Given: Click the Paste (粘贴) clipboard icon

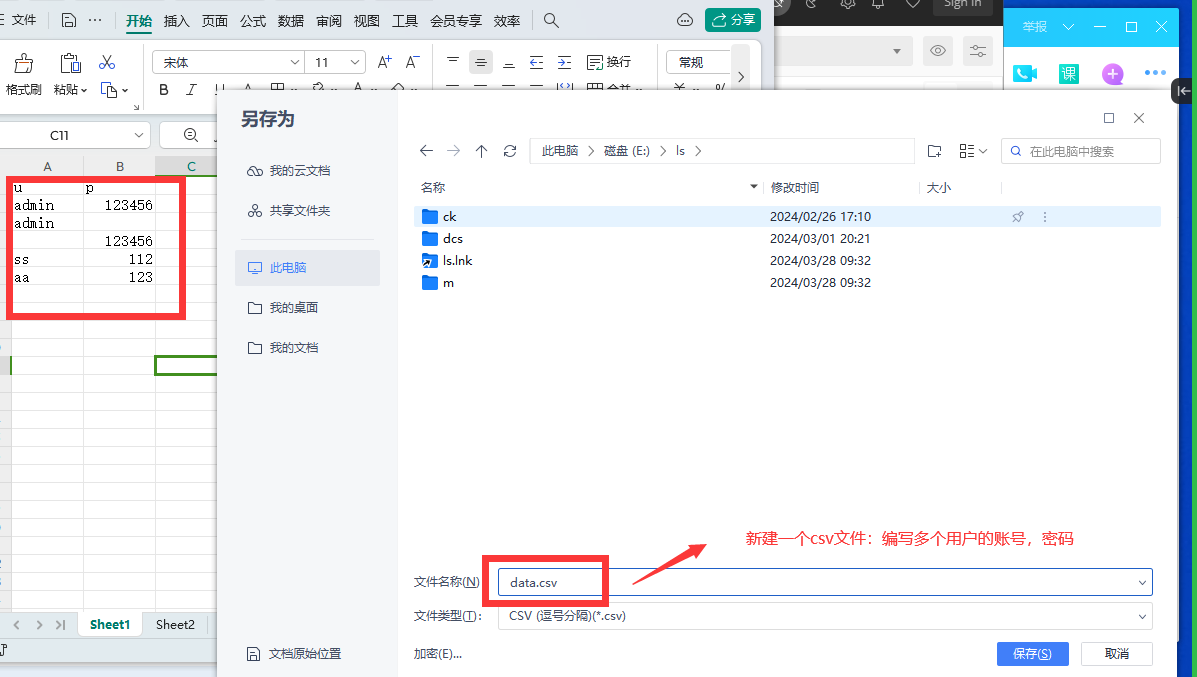Looking at the screenshot, I should click(x=70, y=63).
